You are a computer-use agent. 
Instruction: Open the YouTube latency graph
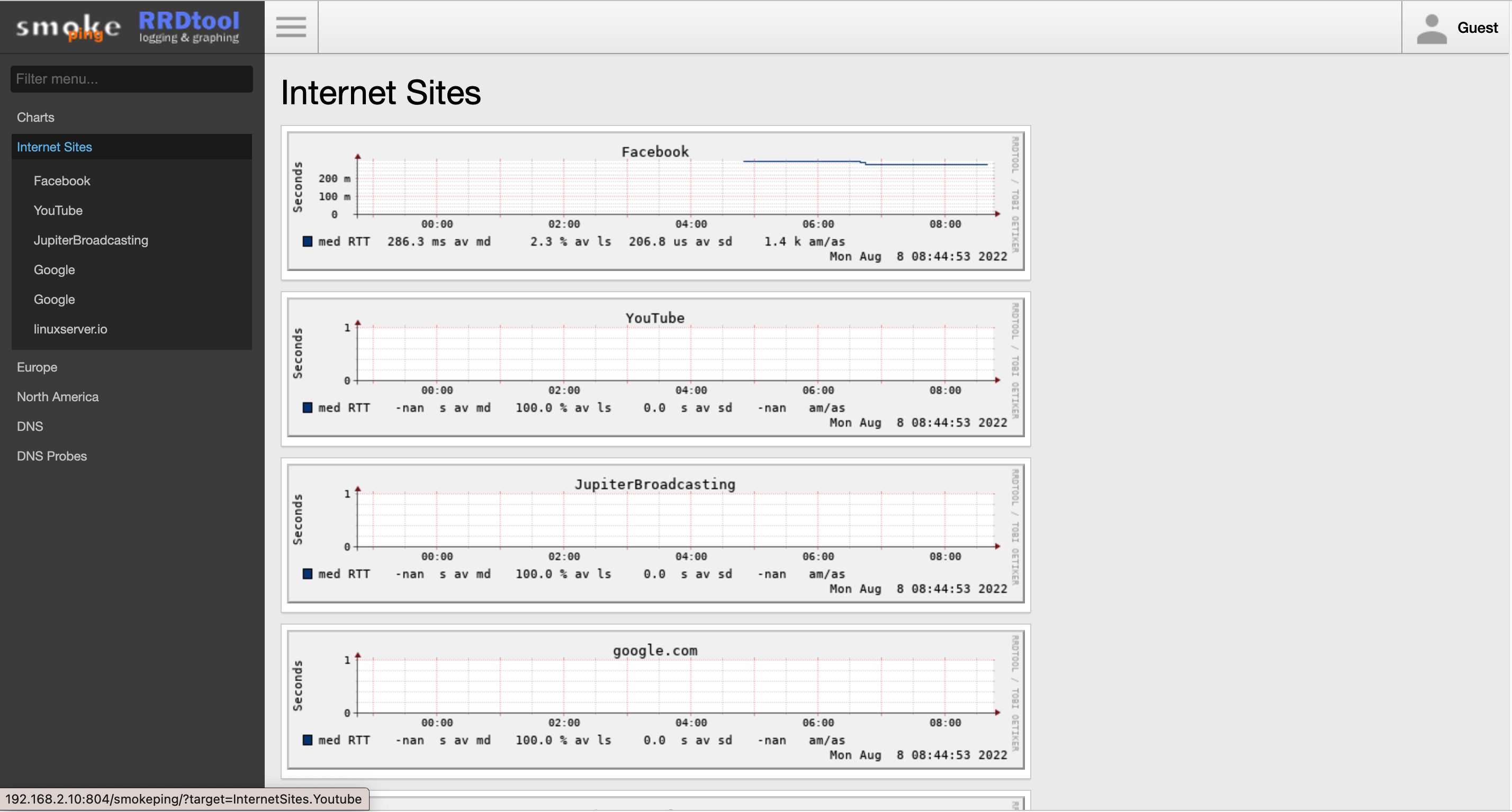click(x=655, y=367)
